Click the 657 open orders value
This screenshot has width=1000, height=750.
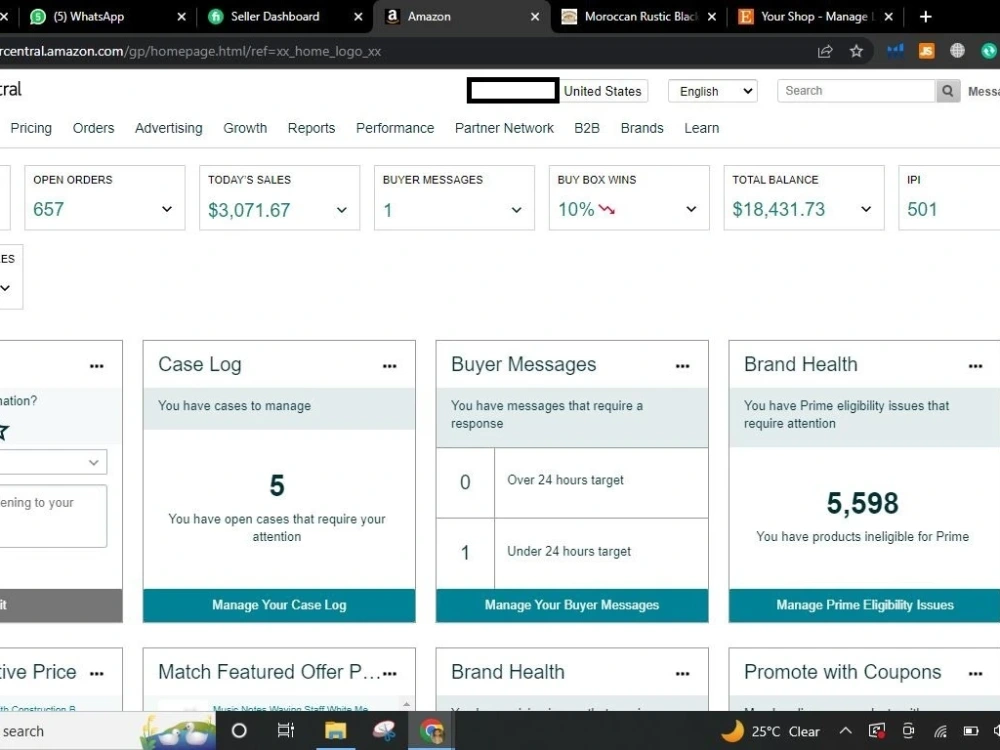click(48, 209)
